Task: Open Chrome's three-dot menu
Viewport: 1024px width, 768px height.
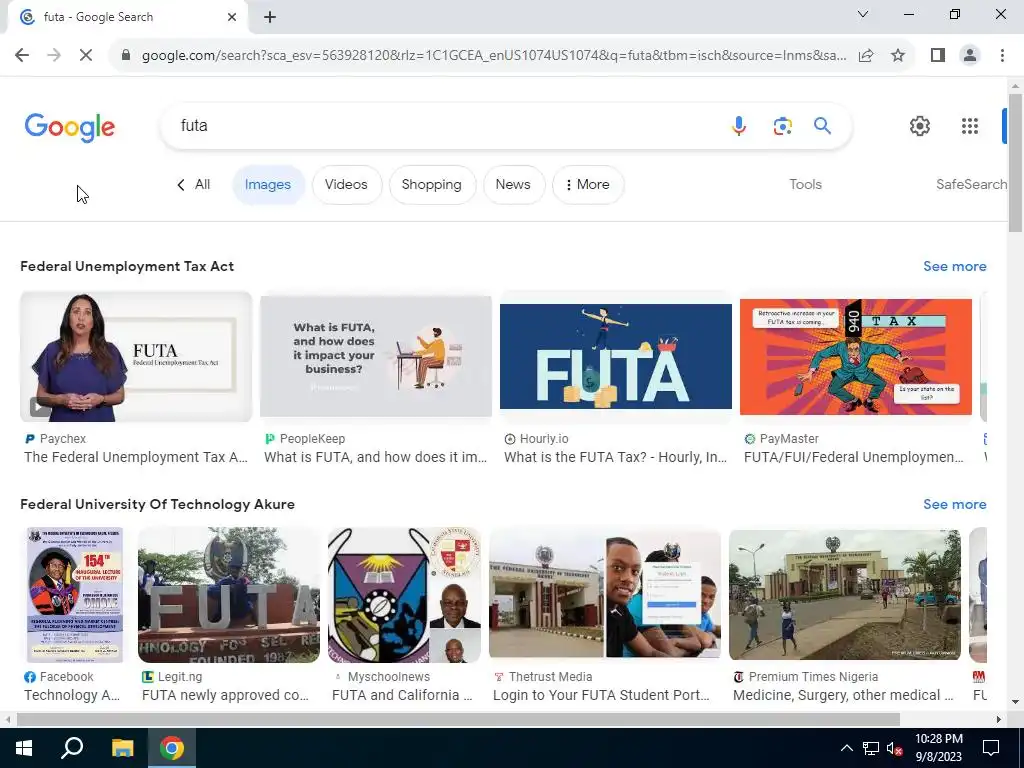Action: click(1002, 55)
